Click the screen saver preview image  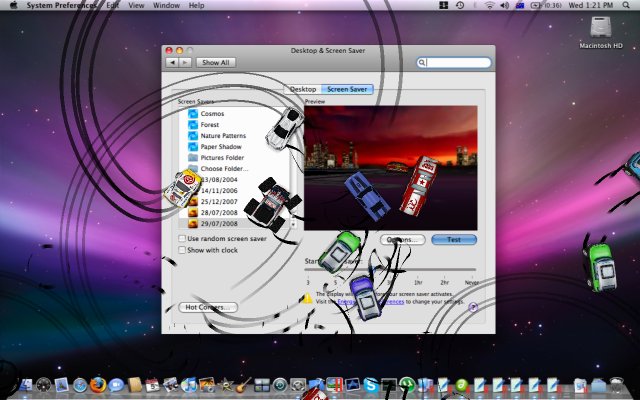tap(391, 168)
